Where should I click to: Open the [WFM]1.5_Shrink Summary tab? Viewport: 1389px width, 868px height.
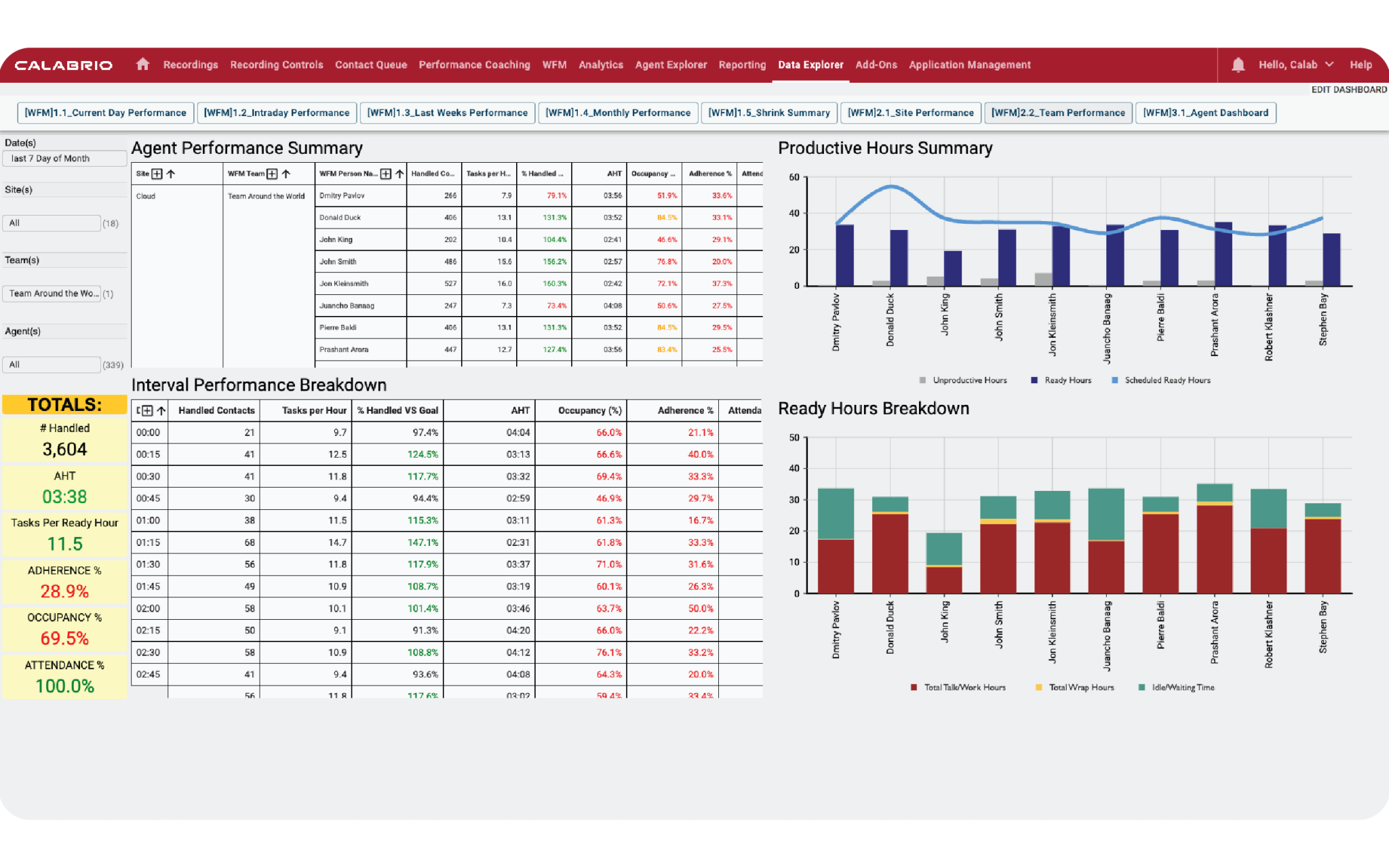point(769,113)
